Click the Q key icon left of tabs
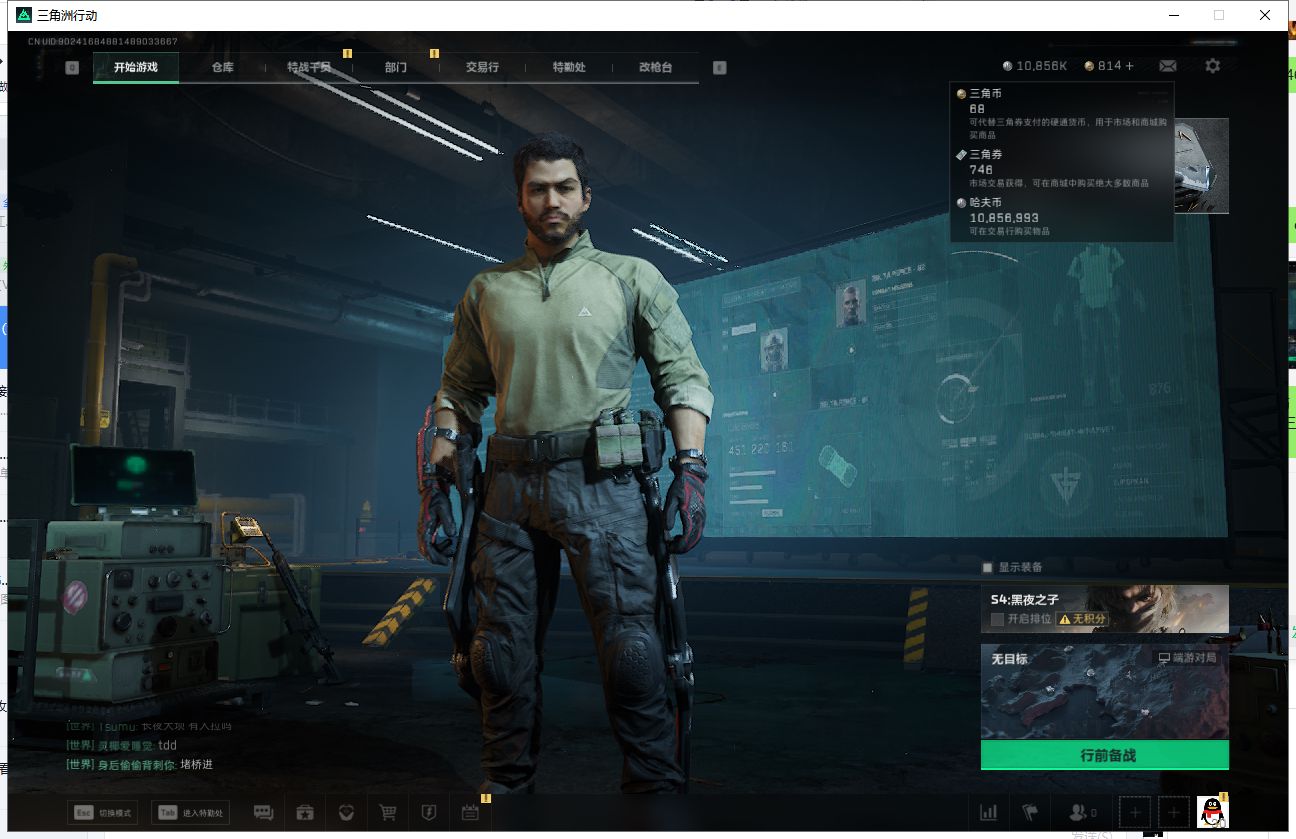 (72, 68)
